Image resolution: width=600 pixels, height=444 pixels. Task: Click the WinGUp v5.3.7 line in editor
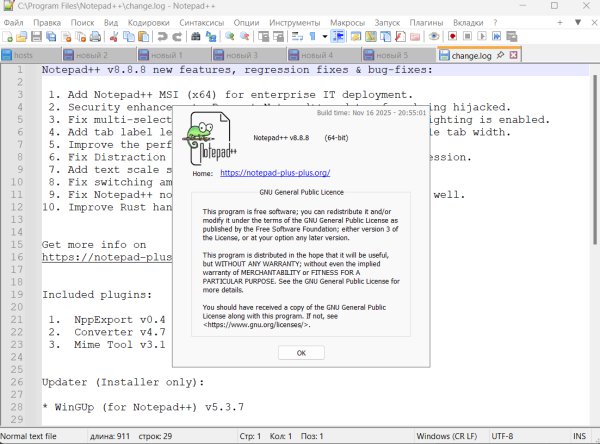(x=143, y=407)
